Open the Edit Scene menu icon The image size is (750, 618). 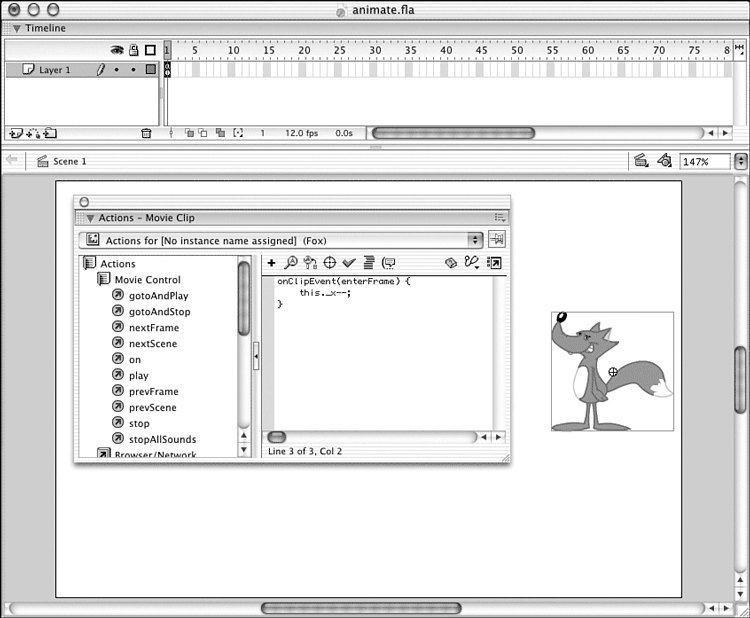click(x=641, y=161)
